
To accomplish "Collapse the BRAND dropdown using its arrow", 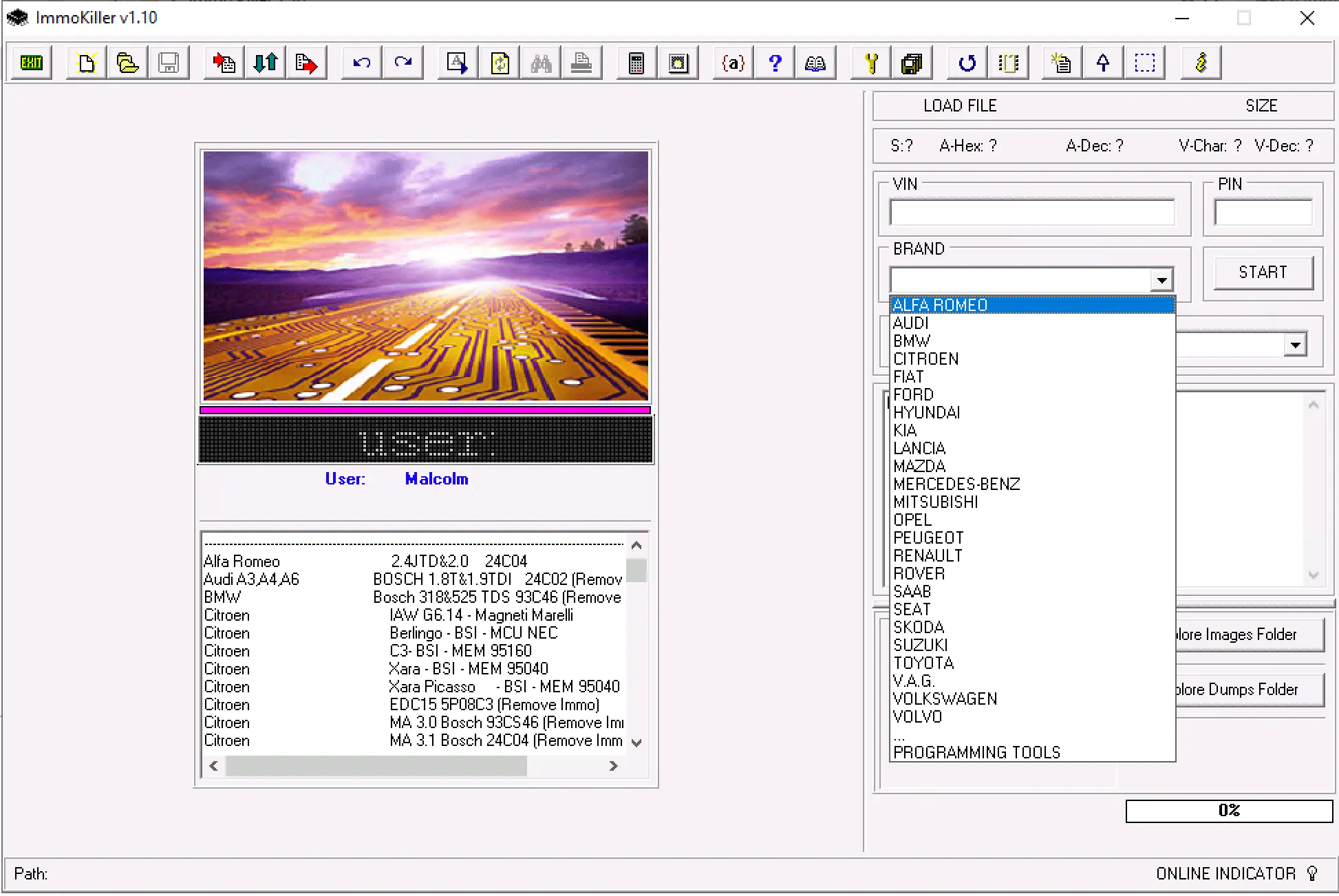I will 1161,280.
